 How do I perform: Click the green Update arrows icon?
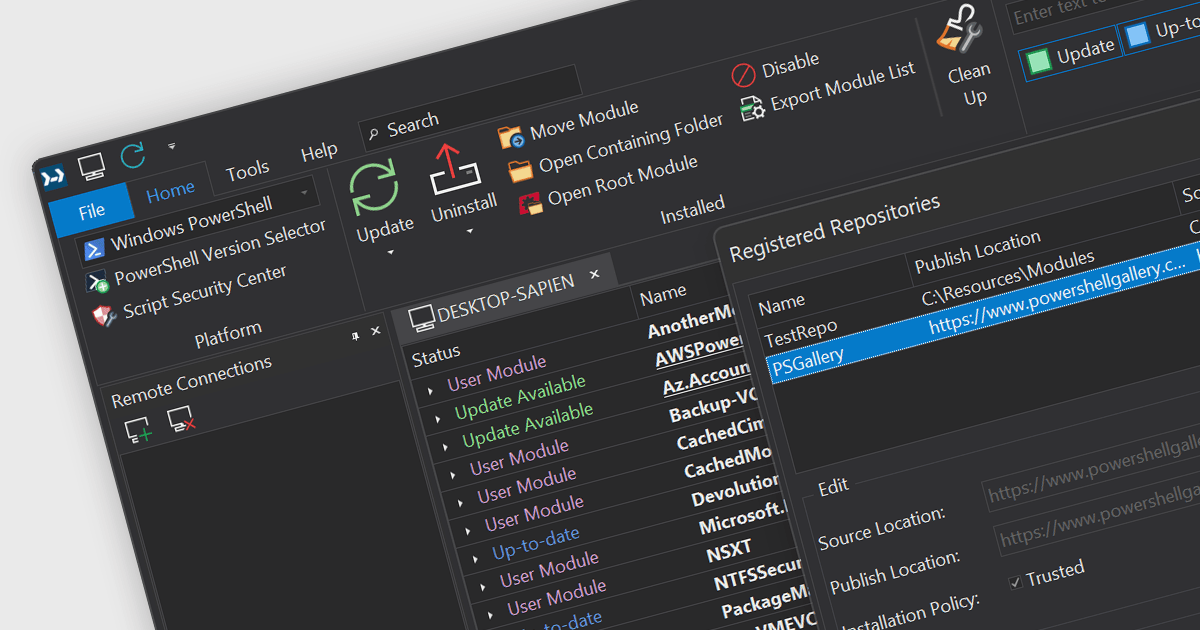click(x=374, y=189)
